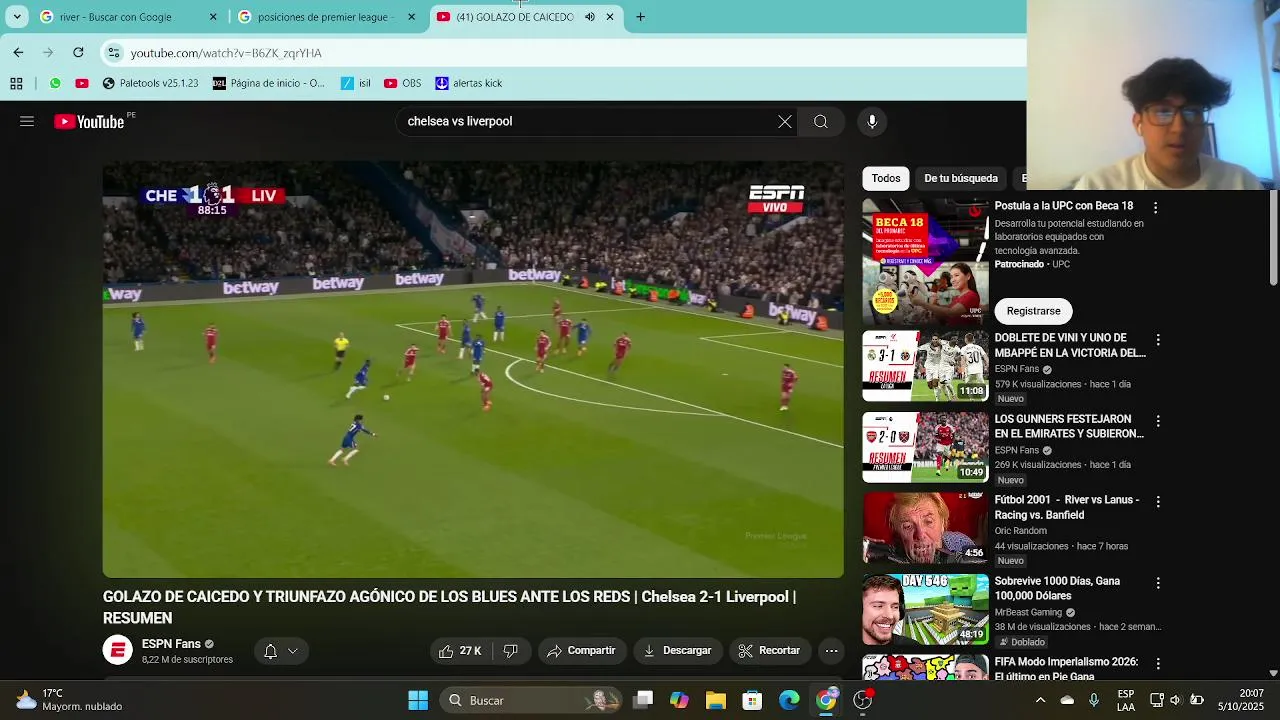This screenshot has height=720, width=1280.
Task: Open more actions ellipsis below the video
Action: (831, 651)
